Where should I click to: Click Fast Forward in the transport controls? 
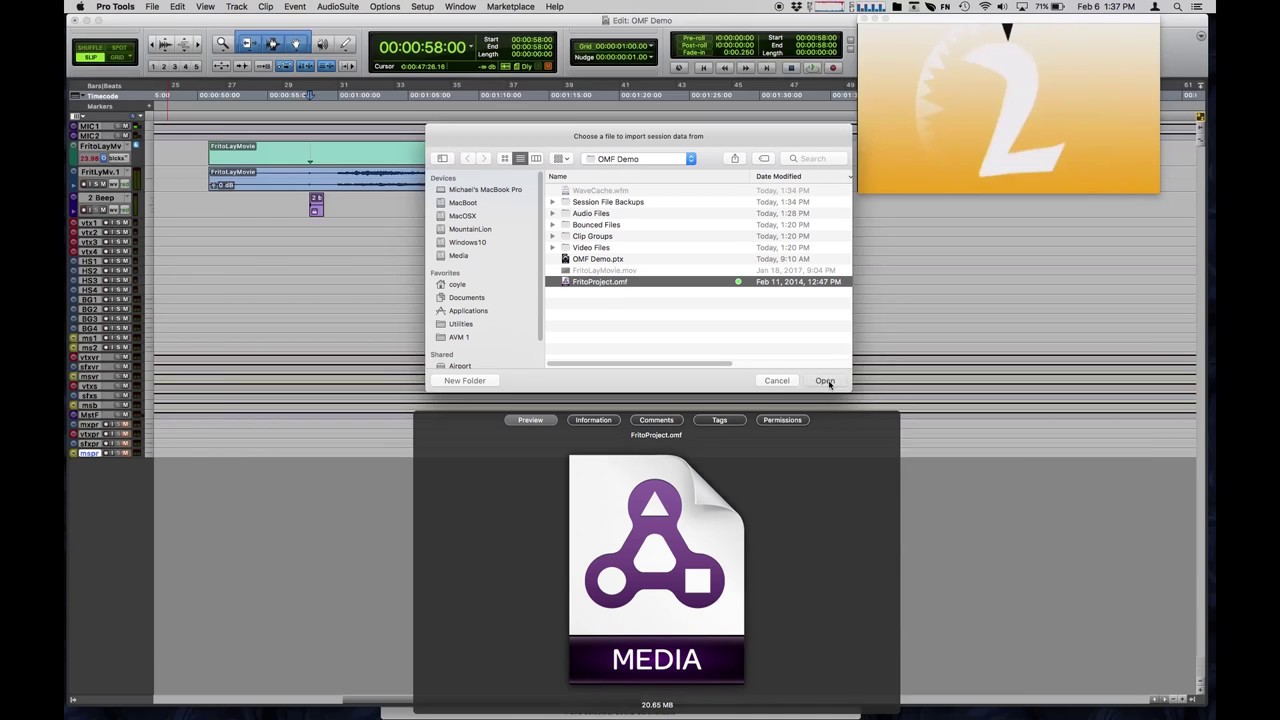745,68
